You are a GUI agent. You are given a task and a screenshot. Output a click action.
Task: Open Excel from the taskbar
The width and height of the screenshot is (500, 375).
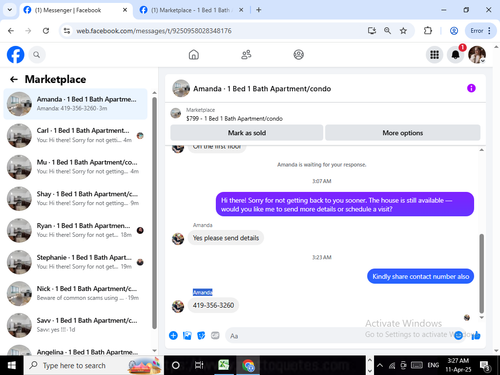click(224, 365)
